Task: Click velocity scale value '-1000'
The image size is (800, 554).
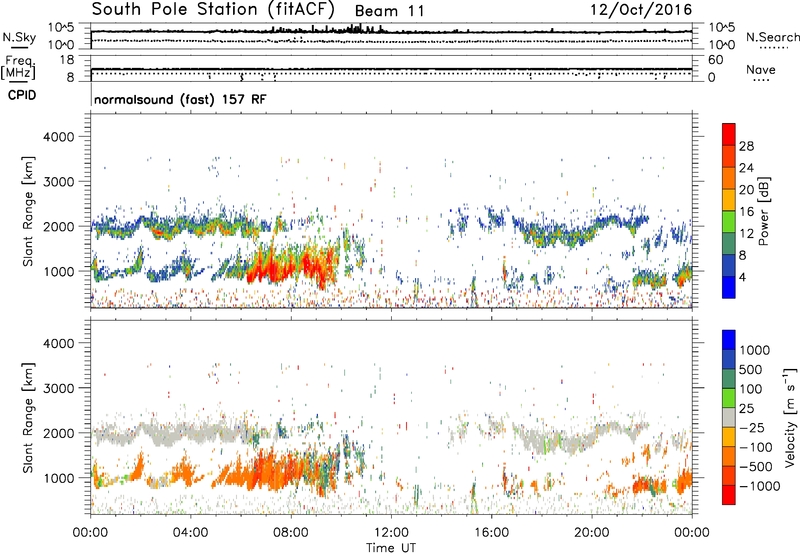Action: click(x=759, y=486)
